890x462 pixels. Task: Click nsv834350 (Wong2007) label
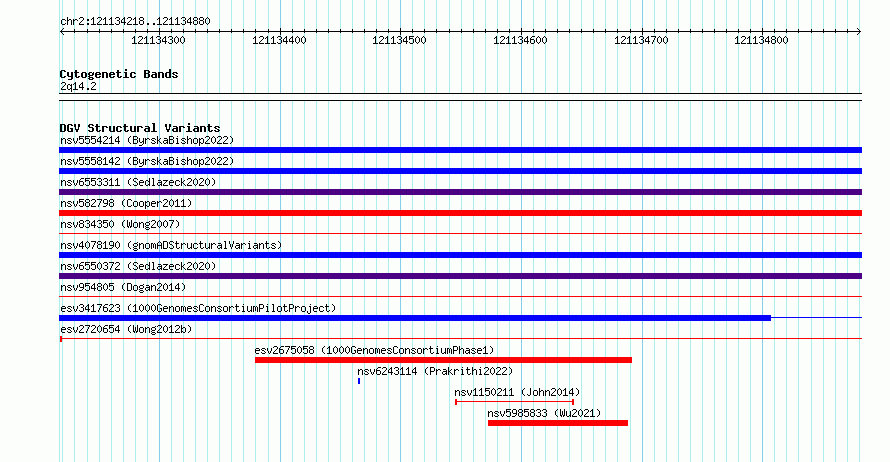tap(120, 224)
